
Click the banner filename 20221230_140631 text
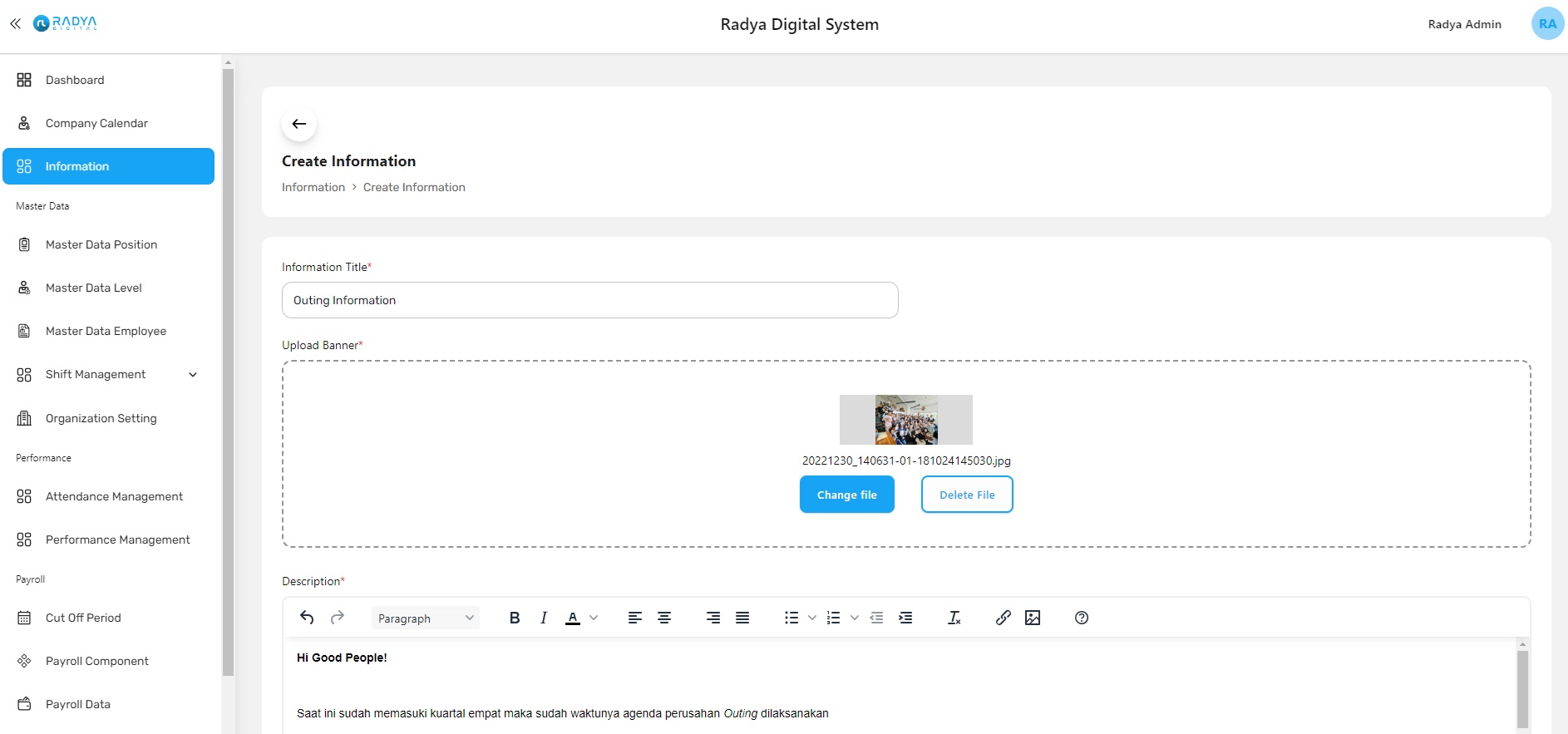906,461
